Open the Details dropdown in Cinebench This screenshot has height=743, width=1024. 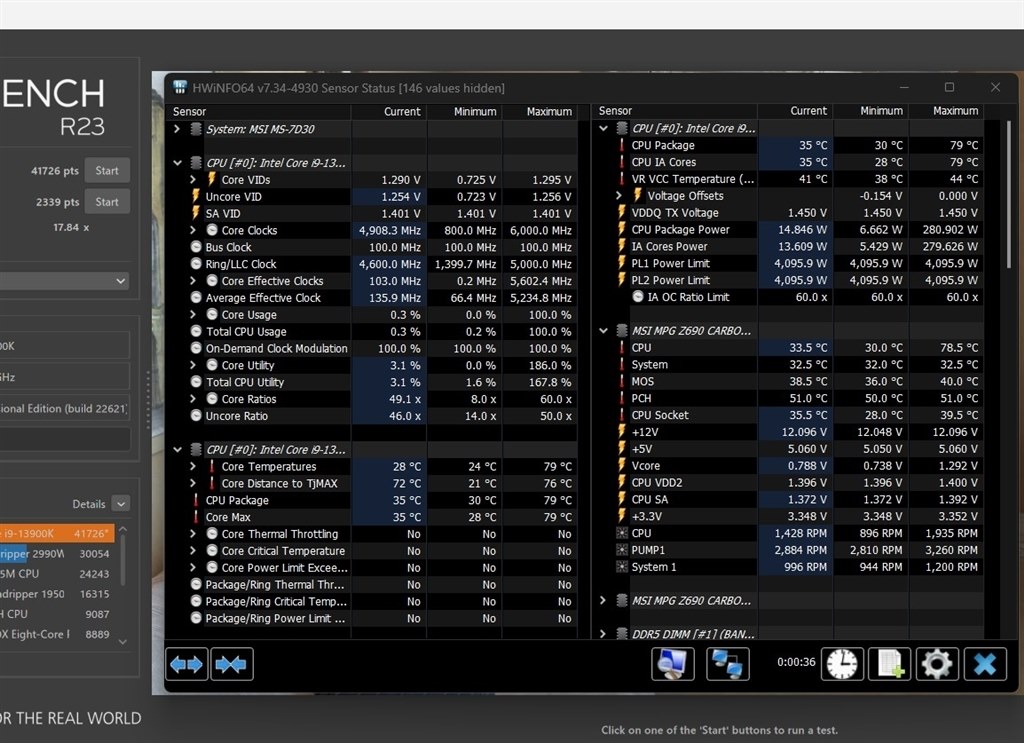click(x=121, y=503)
